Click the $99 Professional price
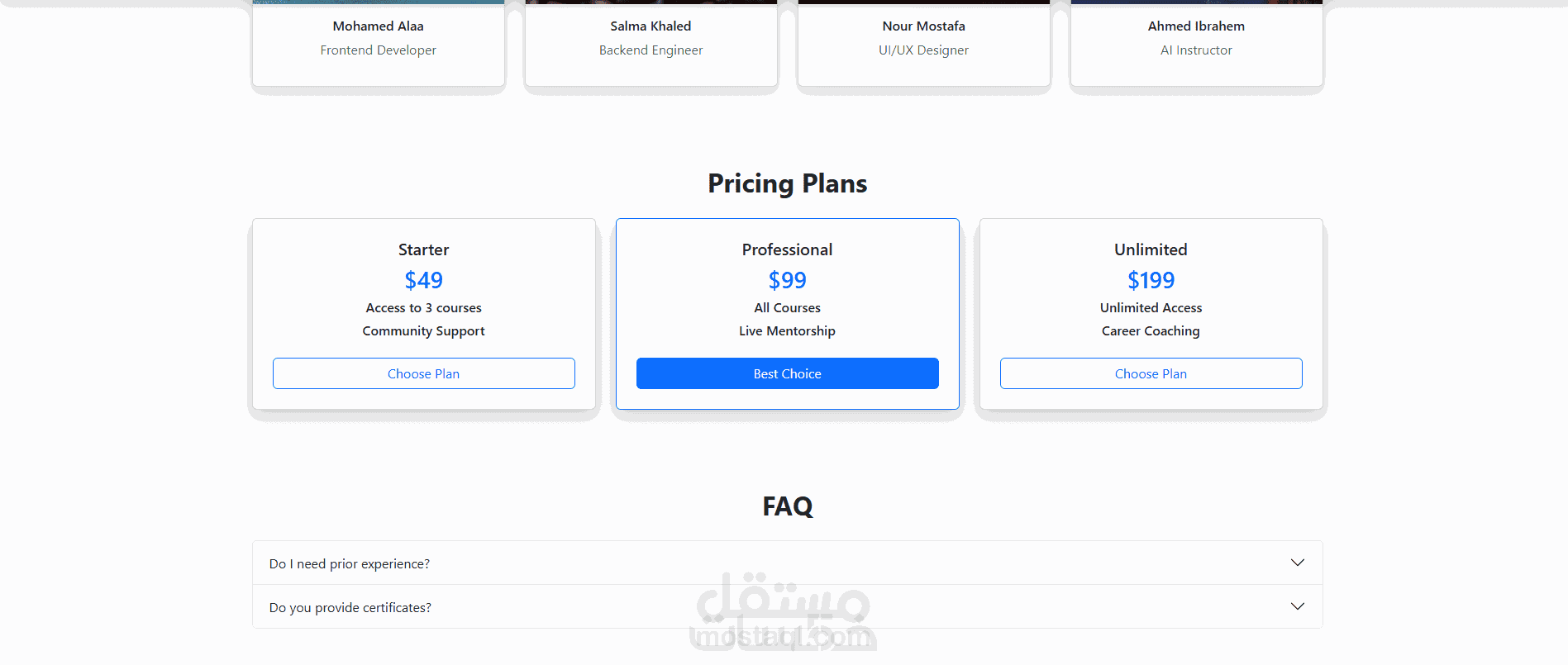The image size is (1568, 665). pyautogui.click(x=787, y=281)
